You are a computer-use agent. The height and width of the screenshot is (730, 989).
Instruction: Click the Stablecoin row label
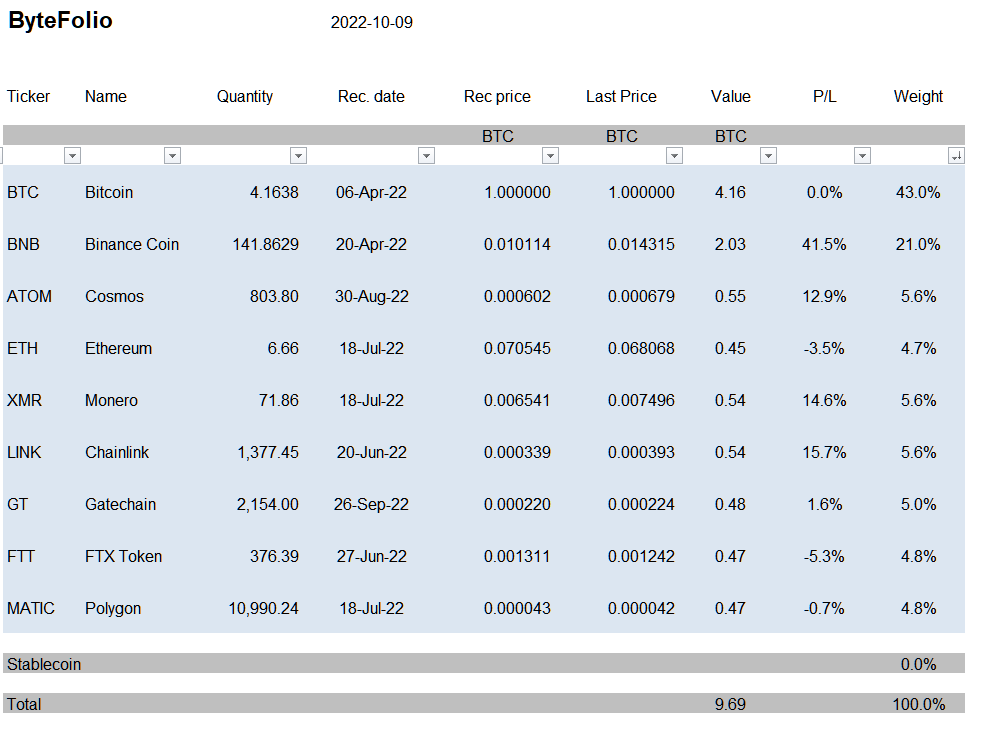coord(44,664)
